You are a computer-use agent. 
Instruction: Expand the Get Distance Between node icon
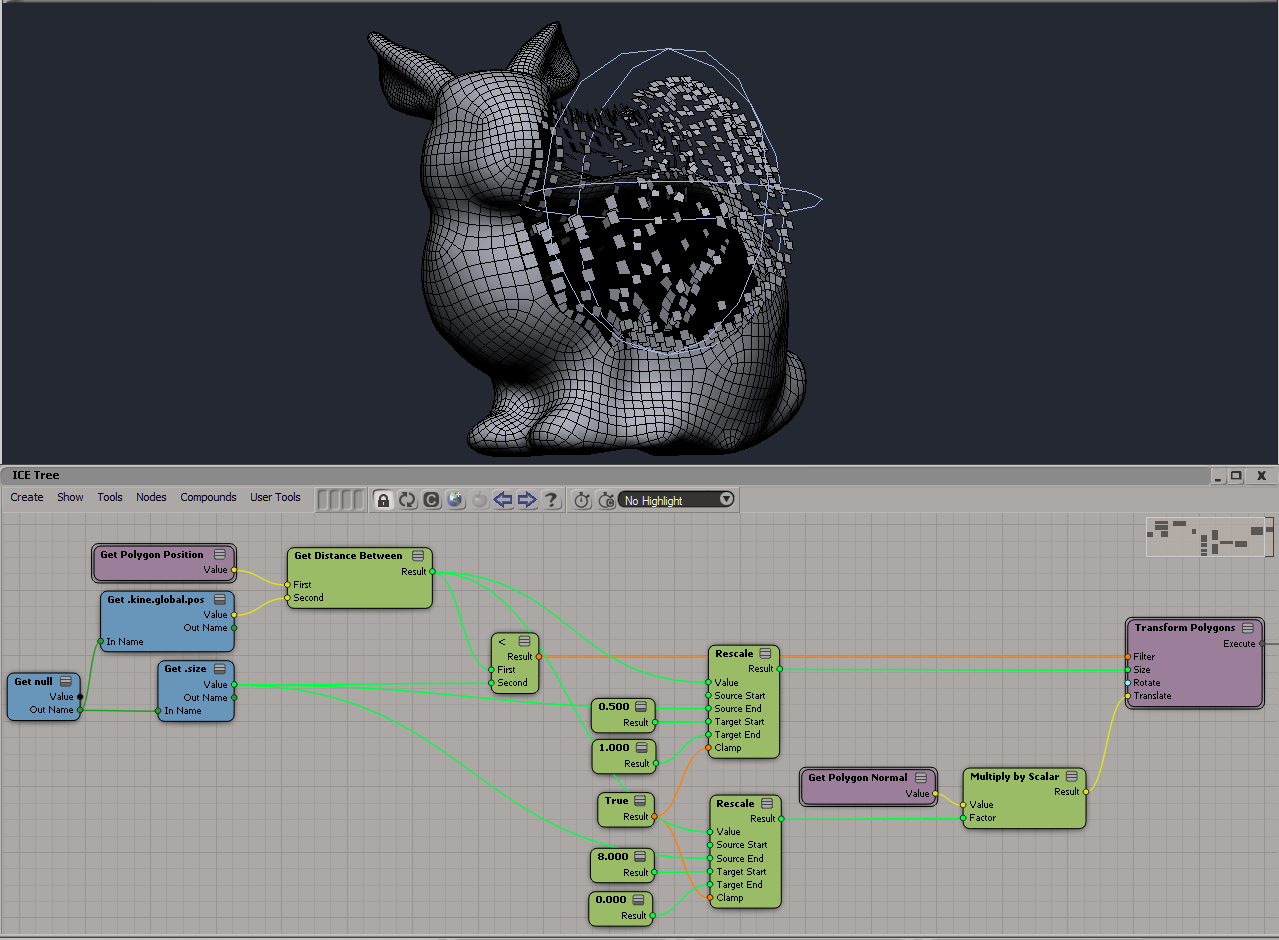(x=418, y=556)
